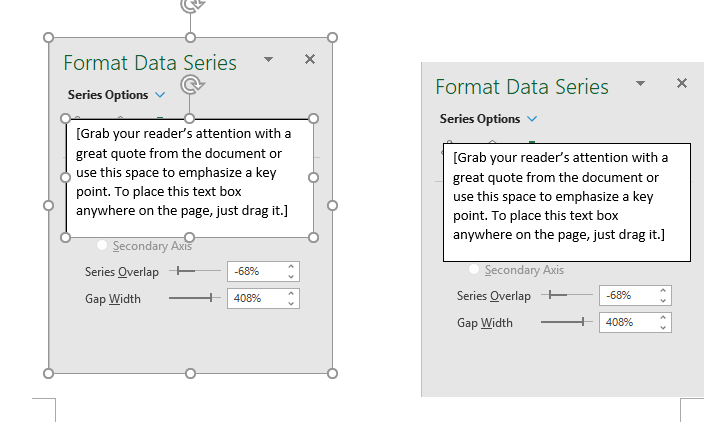This screenshot has width=720, height=429.
Task: Click 'Series Overlap' label in left pane
Action: [122, 272]
